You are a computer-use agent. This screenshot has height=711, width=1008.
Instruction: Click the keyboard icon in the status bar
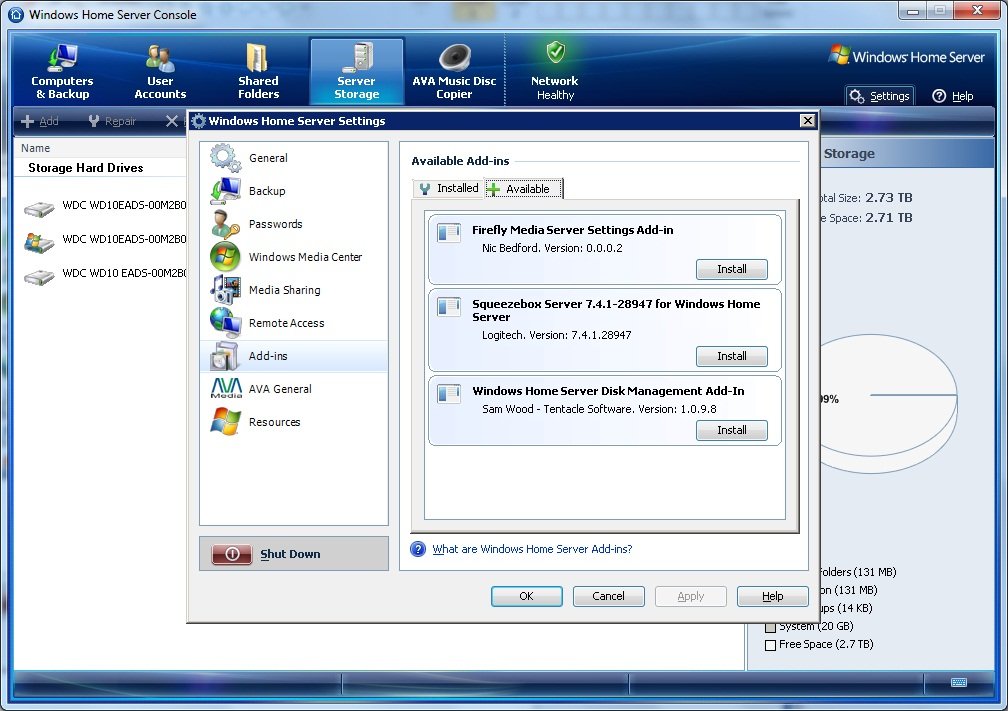pyautogui.click(x=958, y=682)
